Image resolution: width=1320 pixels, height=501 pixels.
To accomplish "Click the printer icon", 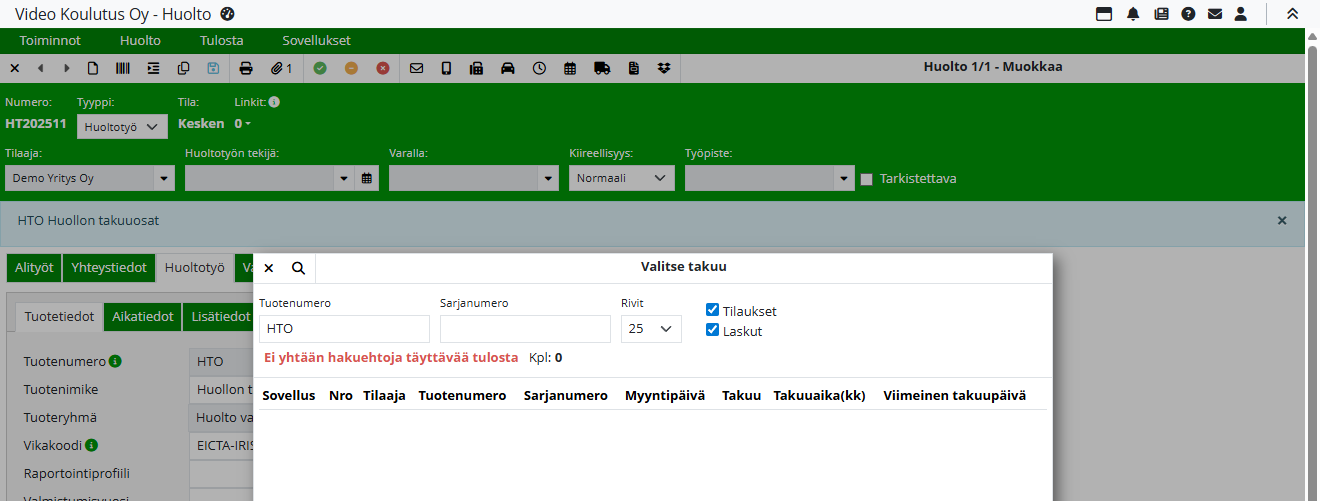I will (246, 68).
